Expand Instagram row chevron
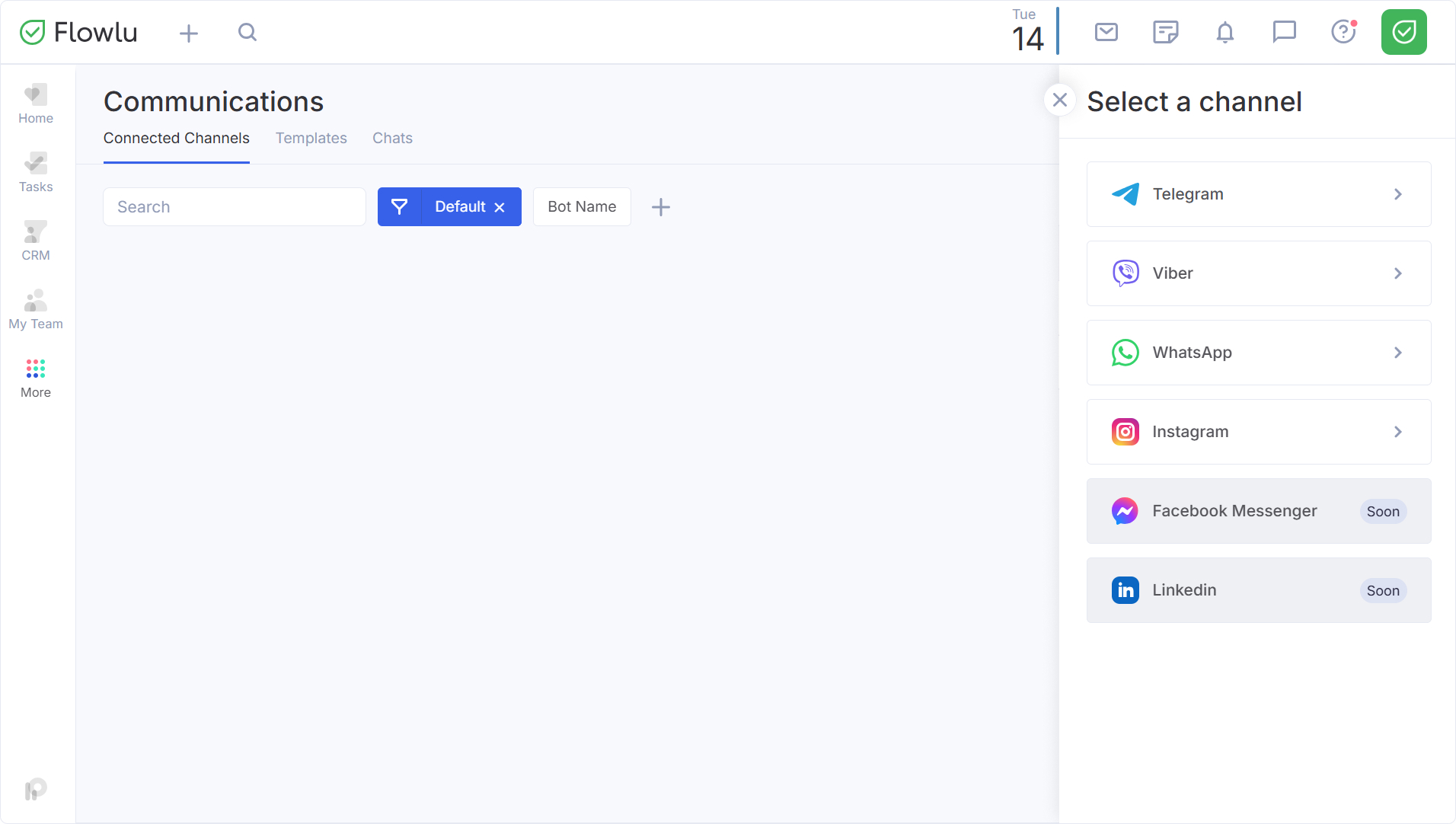The image size is (1456, 824). 1398,432
